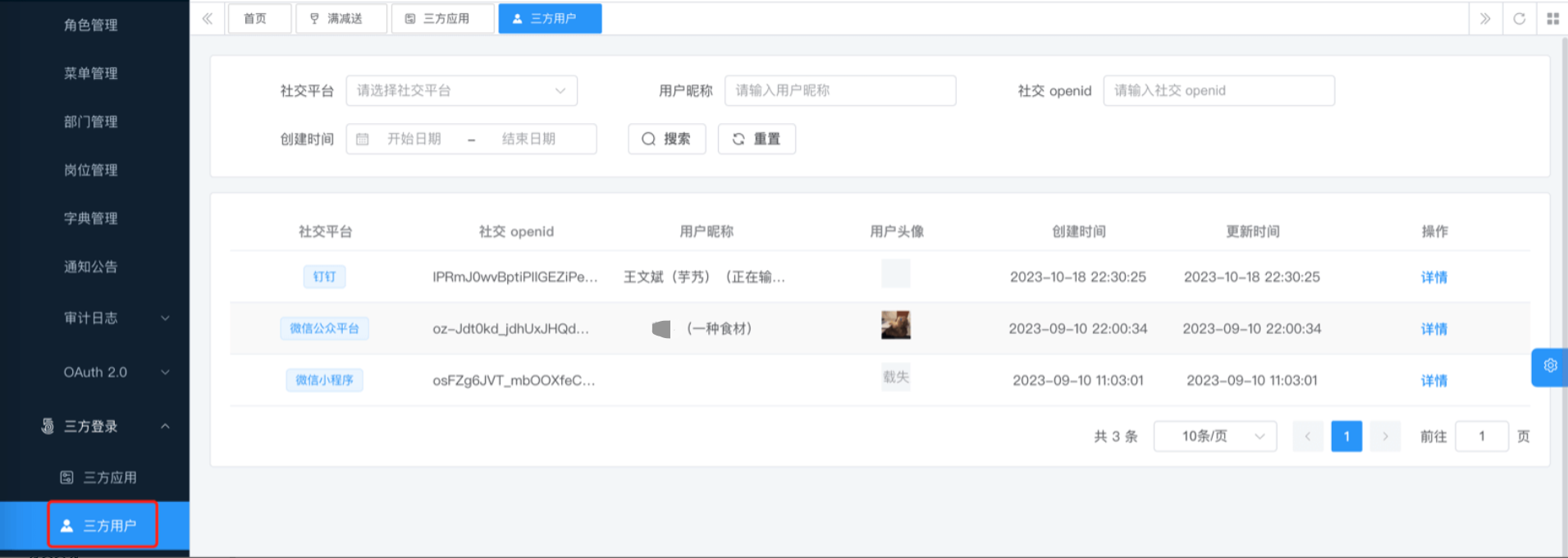Select 角色管理 in the sidebar

[90, 25]
